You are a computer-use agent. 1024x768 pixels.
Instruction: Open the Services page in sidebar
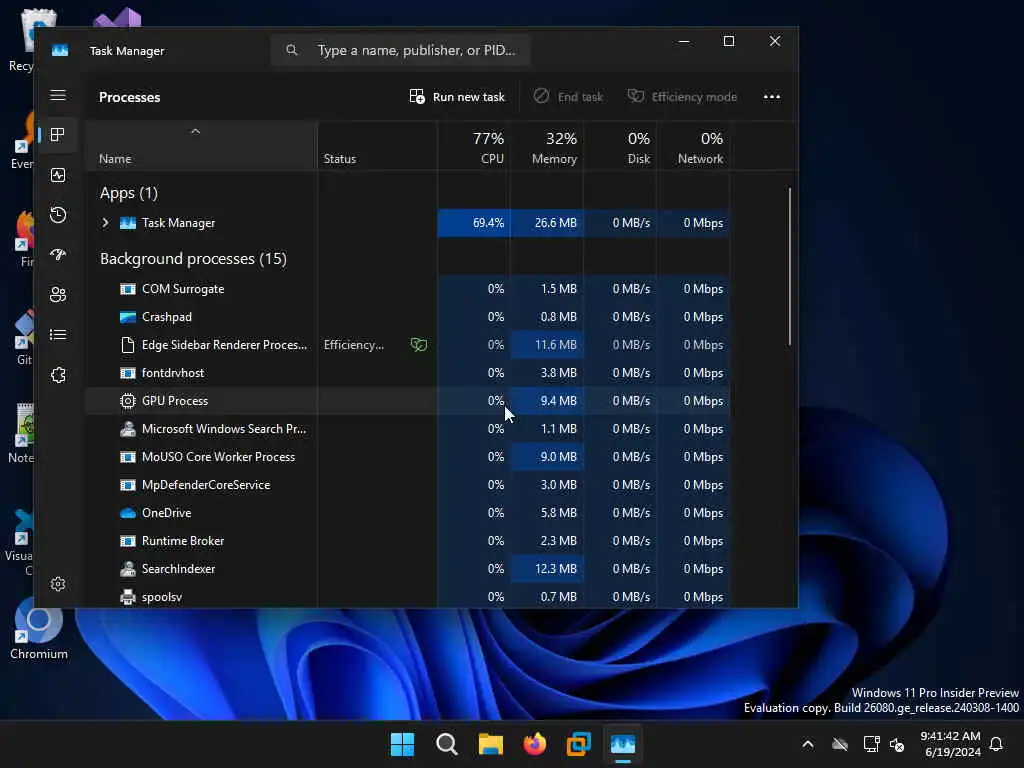57,375
